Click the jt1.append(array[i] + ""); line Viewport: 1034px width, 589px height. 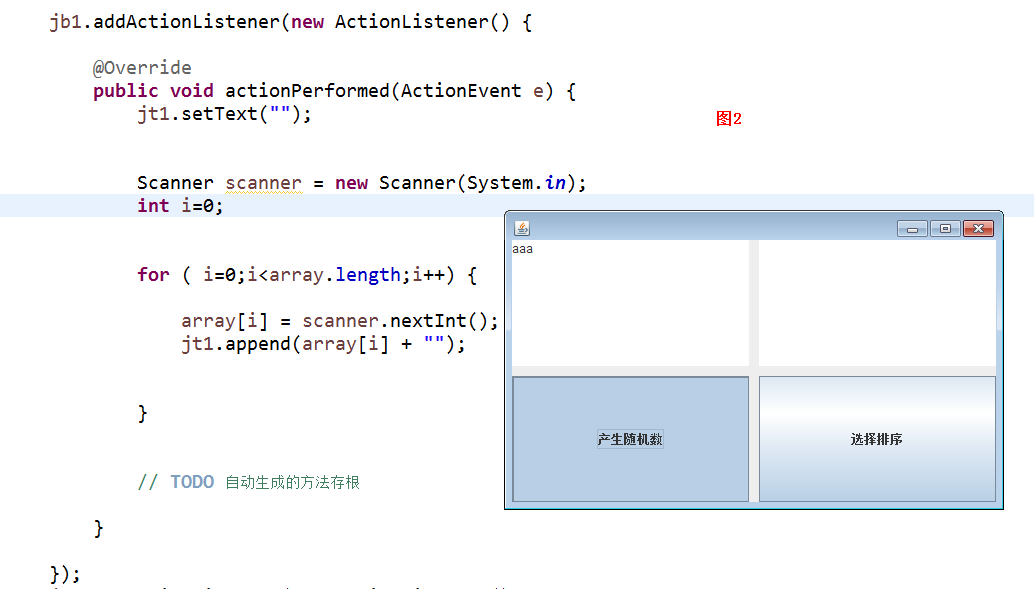tap(323, 344)
